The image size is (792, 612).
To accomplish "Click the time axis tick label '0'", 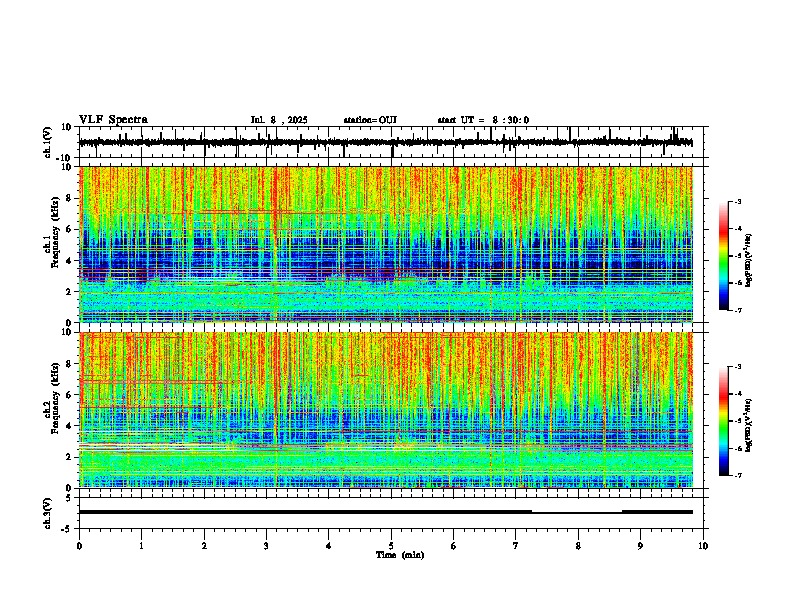I will [x=79, y=546].
